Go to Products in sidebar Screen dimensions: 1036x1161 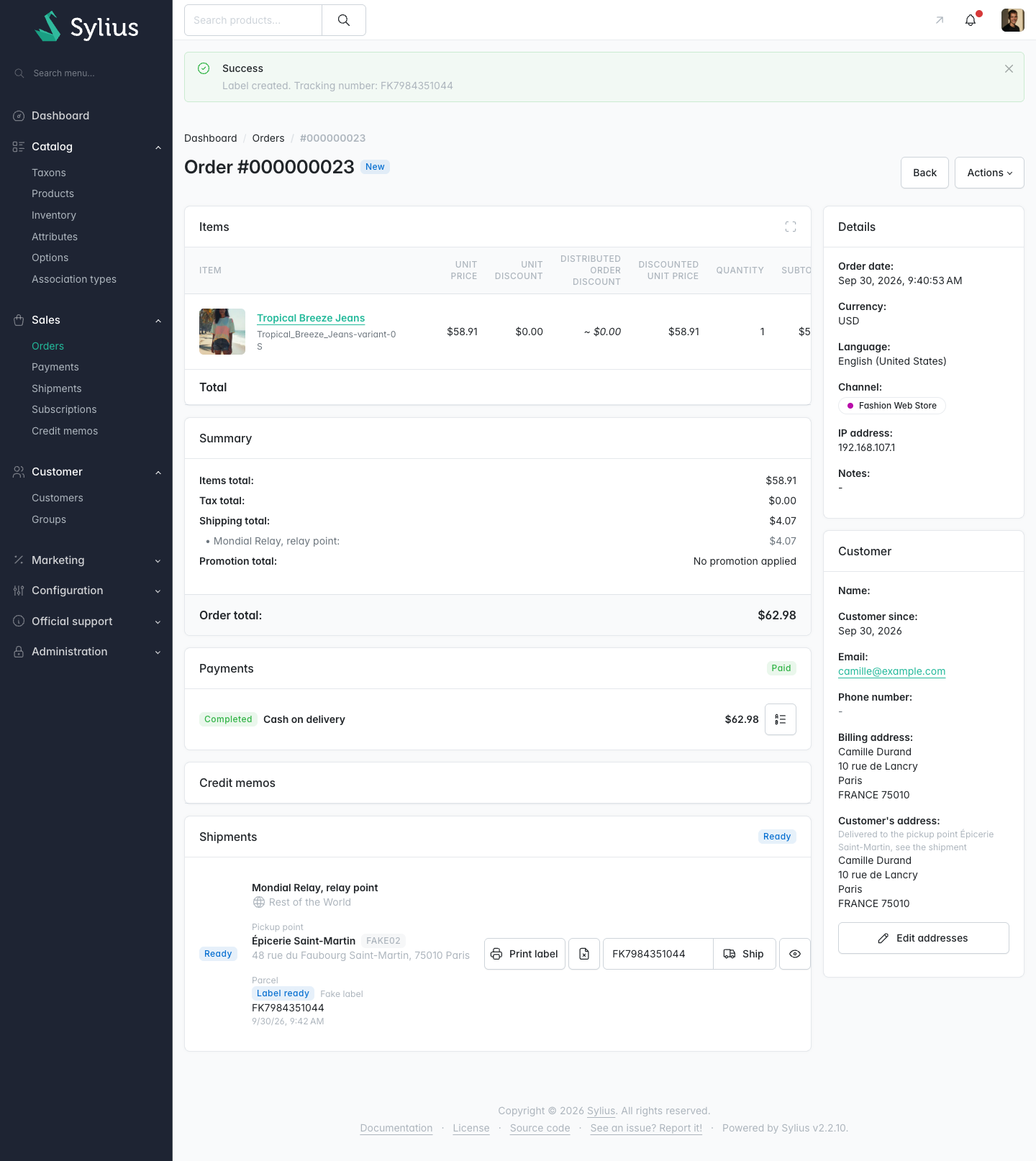pyautogui.click(x=53, y=193)
